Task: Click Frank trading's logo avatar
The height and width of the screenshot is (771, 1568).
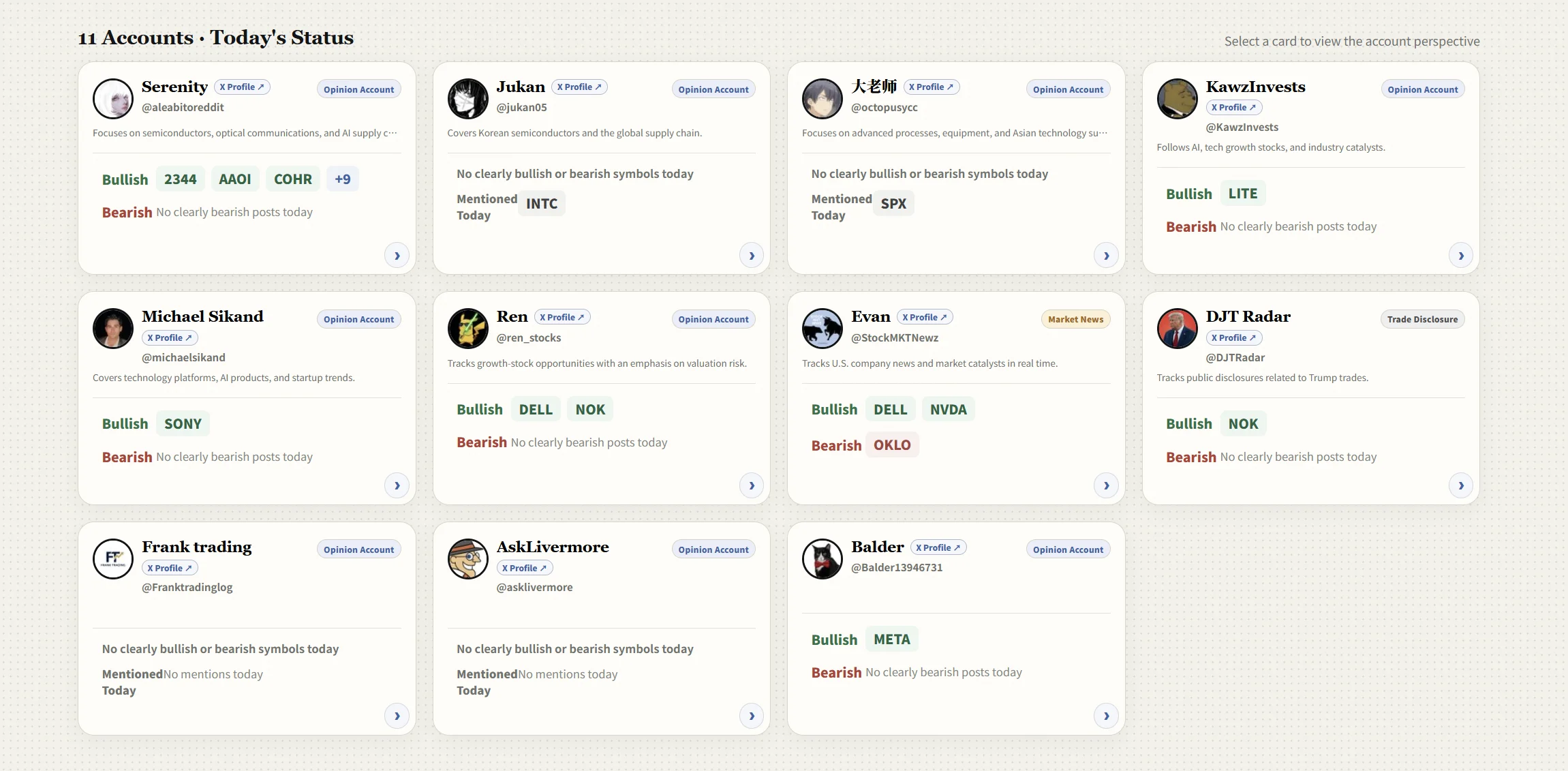Action: coord(113,559)
